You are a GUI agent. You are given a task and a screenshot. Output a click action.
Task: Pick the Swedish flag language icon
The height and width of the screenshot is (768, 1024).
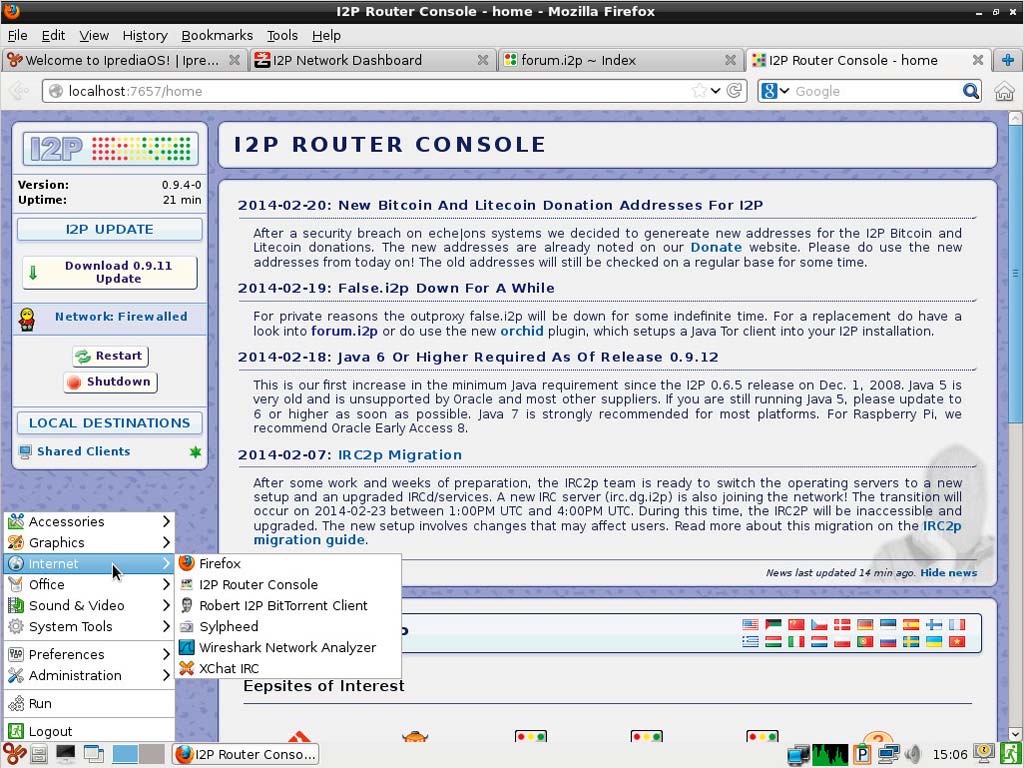[x=910, y=641]
